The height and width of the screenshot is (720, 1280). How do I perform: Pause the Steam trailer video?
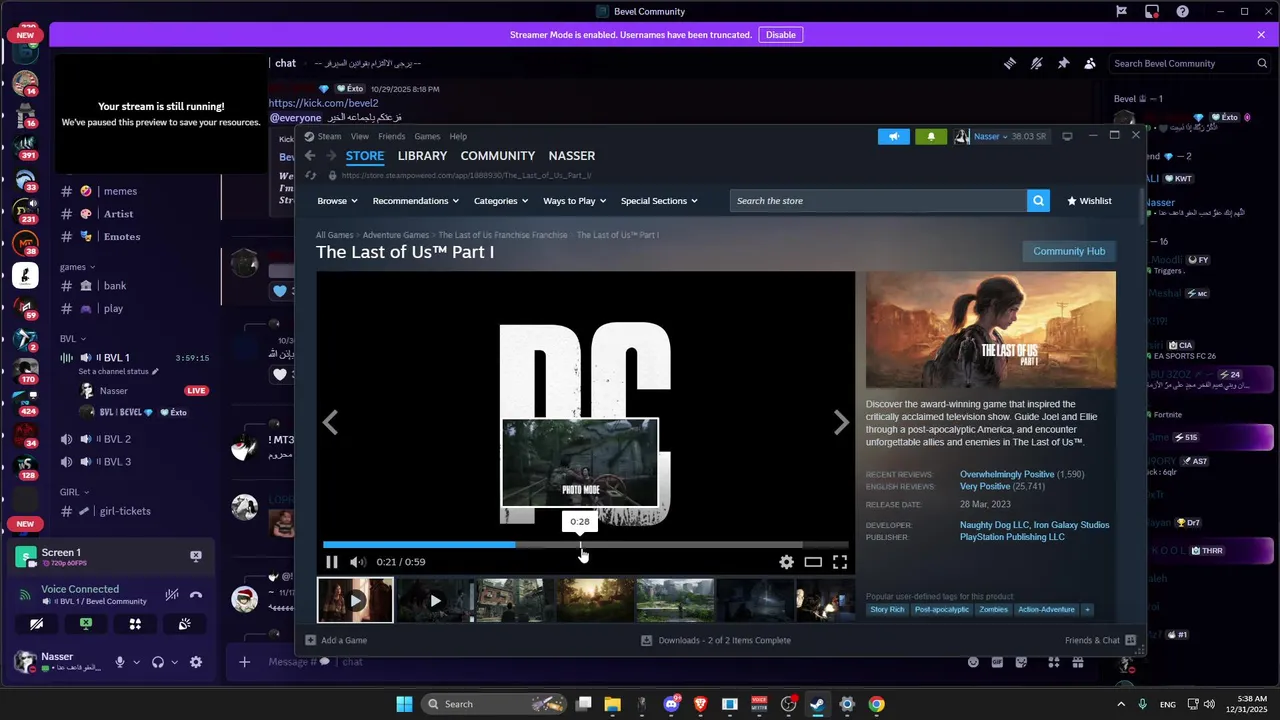(332, 562)
